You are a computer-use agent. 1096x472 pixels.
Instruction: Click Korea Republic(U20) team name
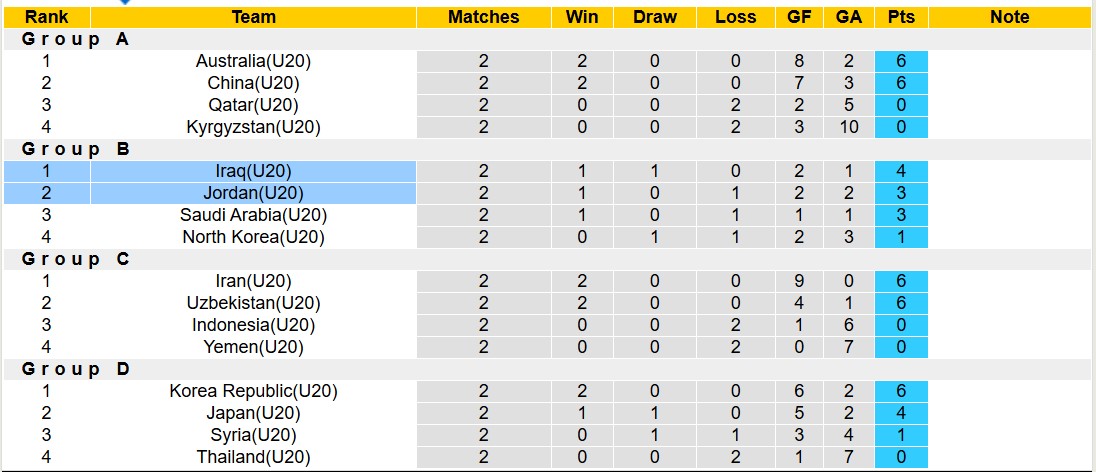(x=253, y=391)
